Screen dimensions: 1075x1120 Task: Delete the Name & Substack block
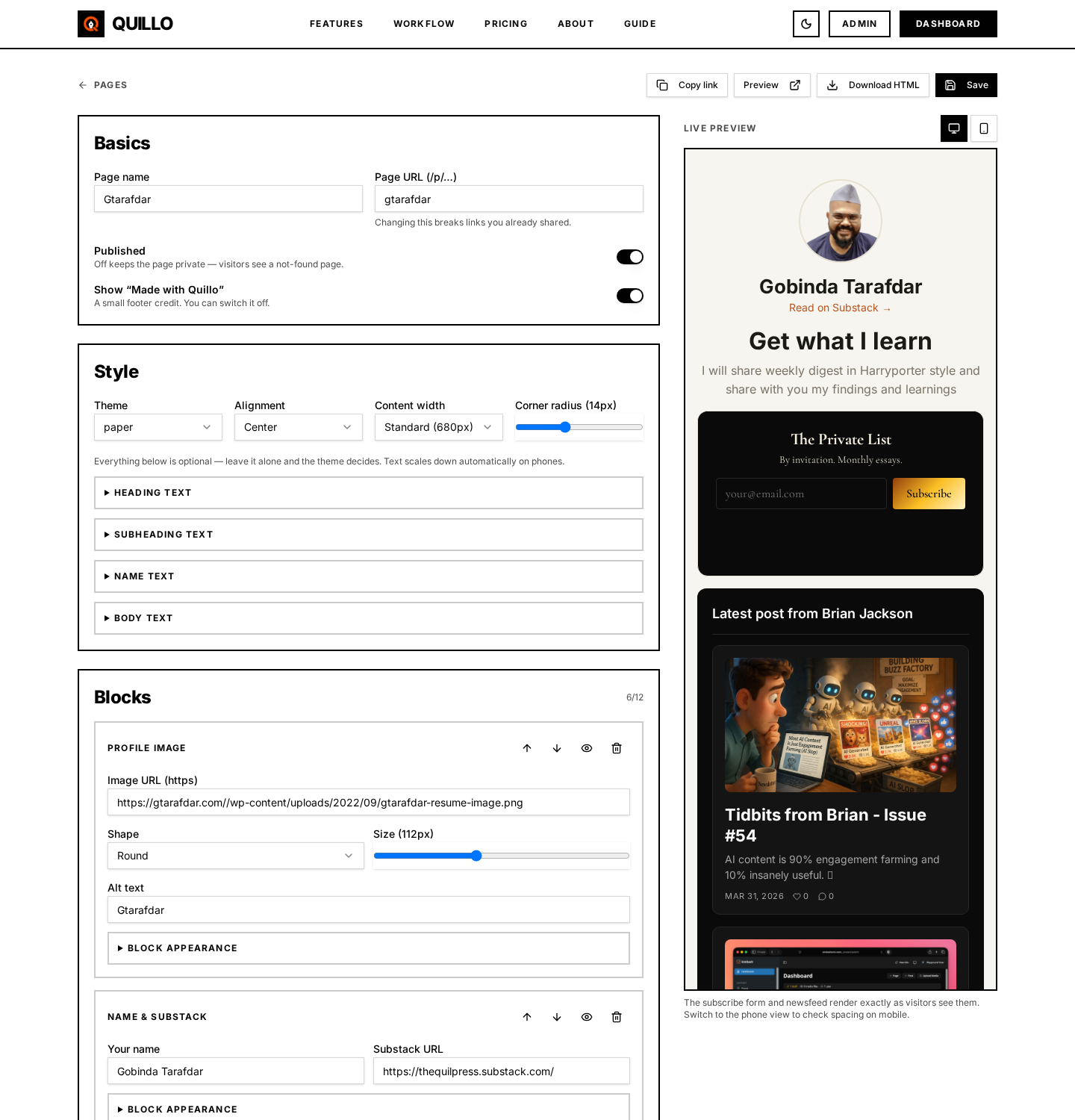pyautogui.click(x=617, y=1017)
